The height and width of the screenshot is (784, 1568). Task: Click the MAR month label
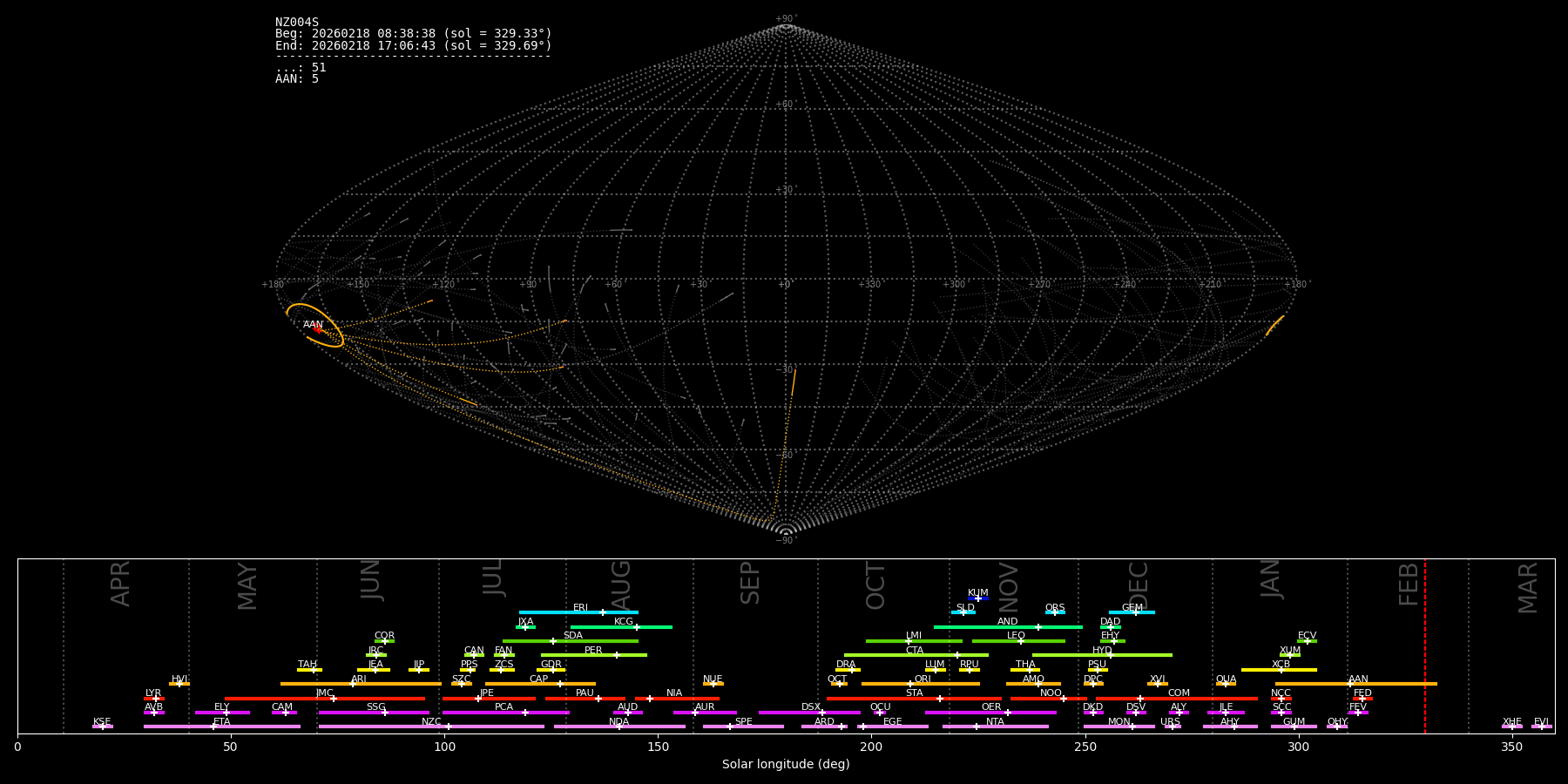(x=1528, y=587)
